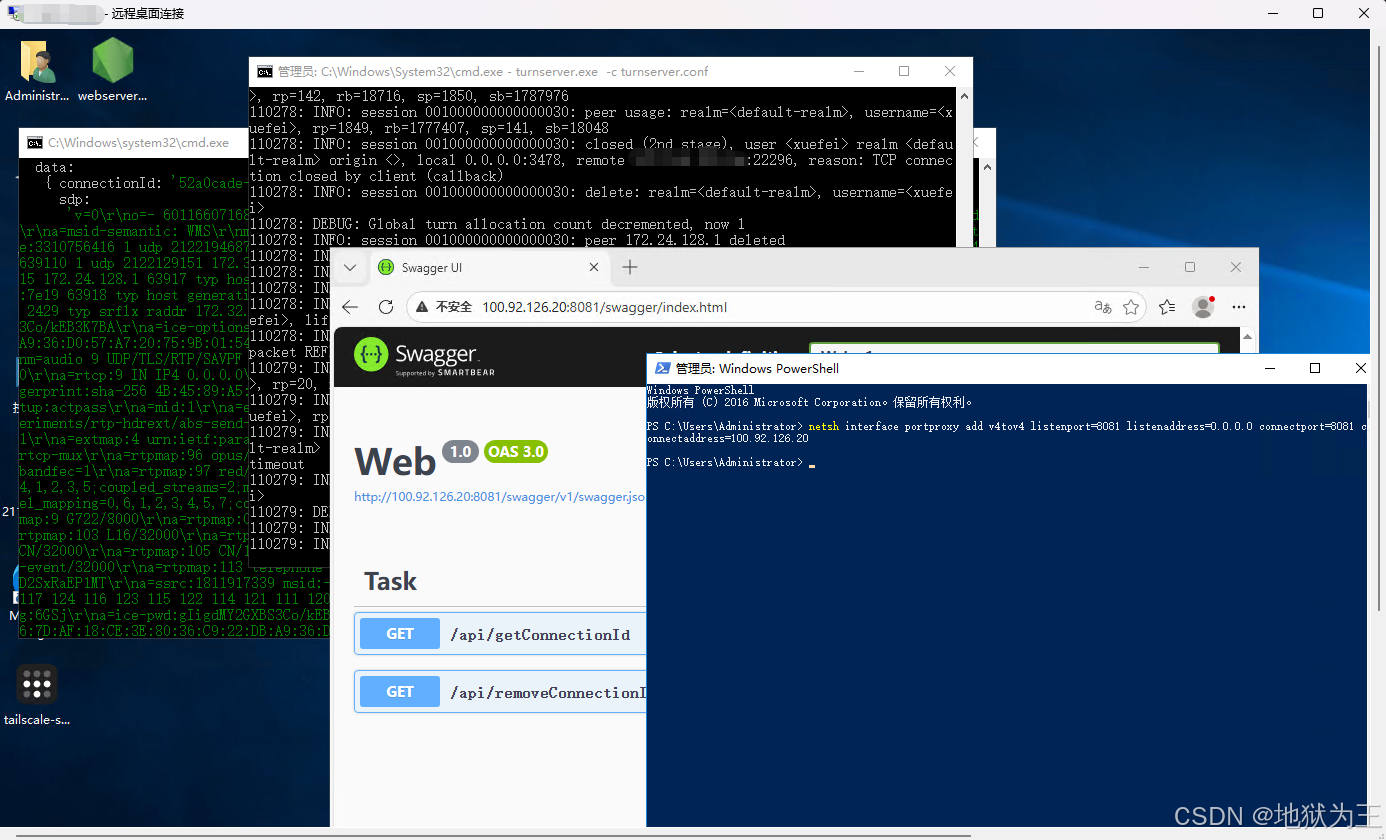Expand the GET /api/removeConnectionId operation

tap(500, 691)
